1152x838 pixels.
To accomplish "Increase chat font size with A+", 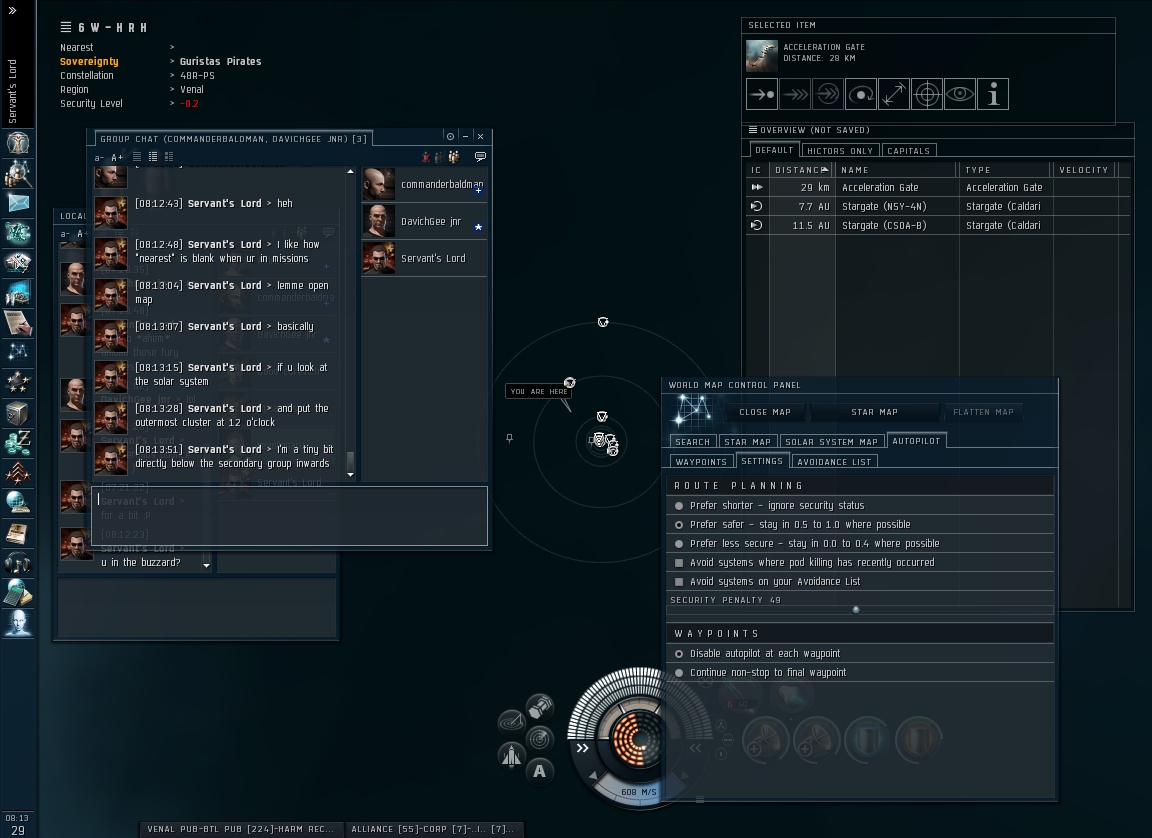I will pos(117,157).
